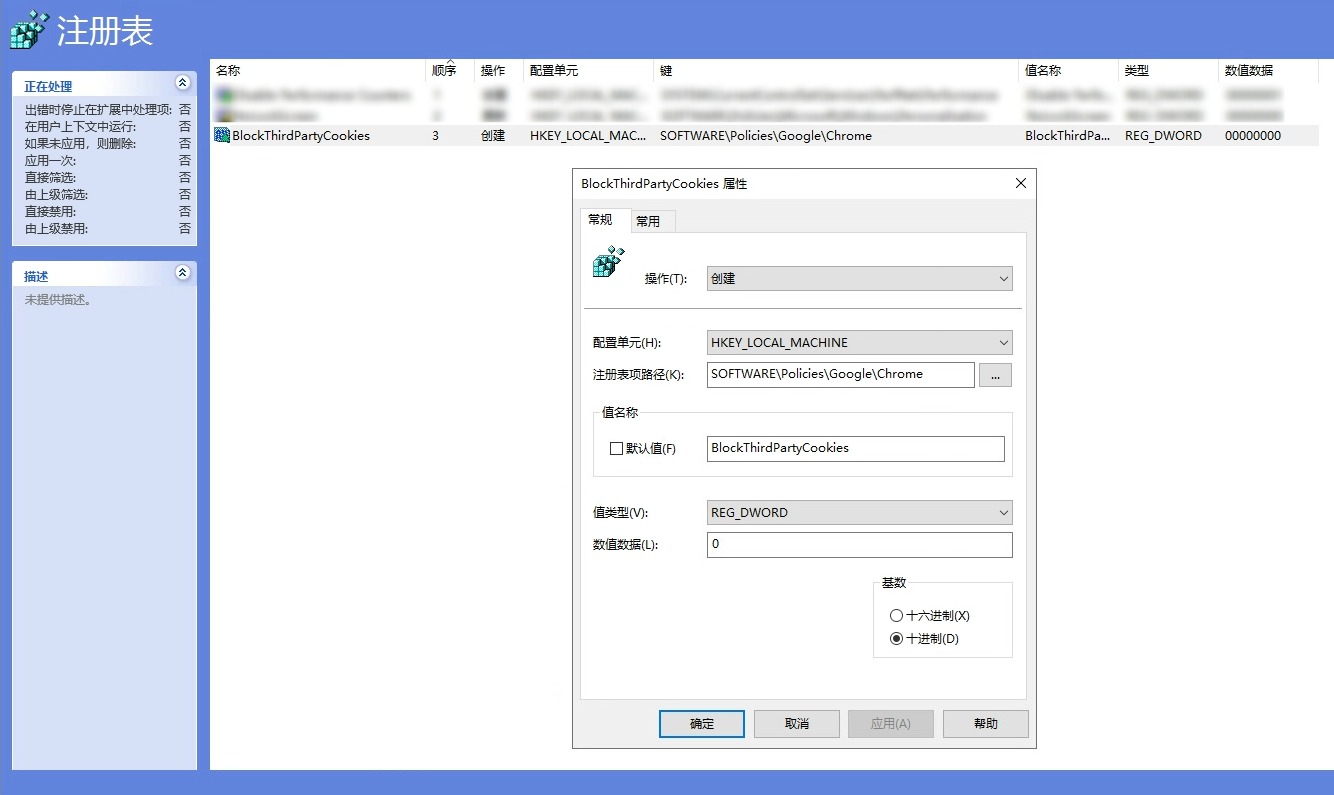Enable the 默认值 checkbox
Image resolution: width=1334 pixels, height=795 pixels.
(616, 449)
